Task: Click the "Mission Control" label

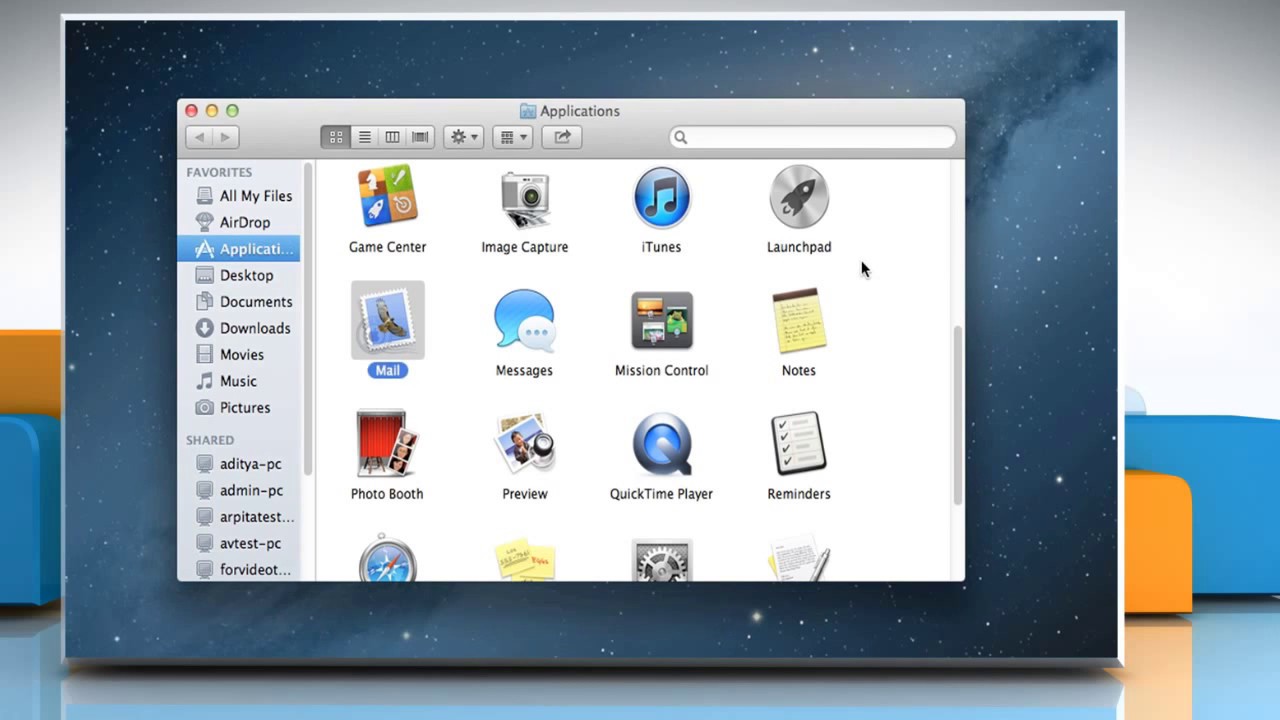Action: click(x=661, y=370)
